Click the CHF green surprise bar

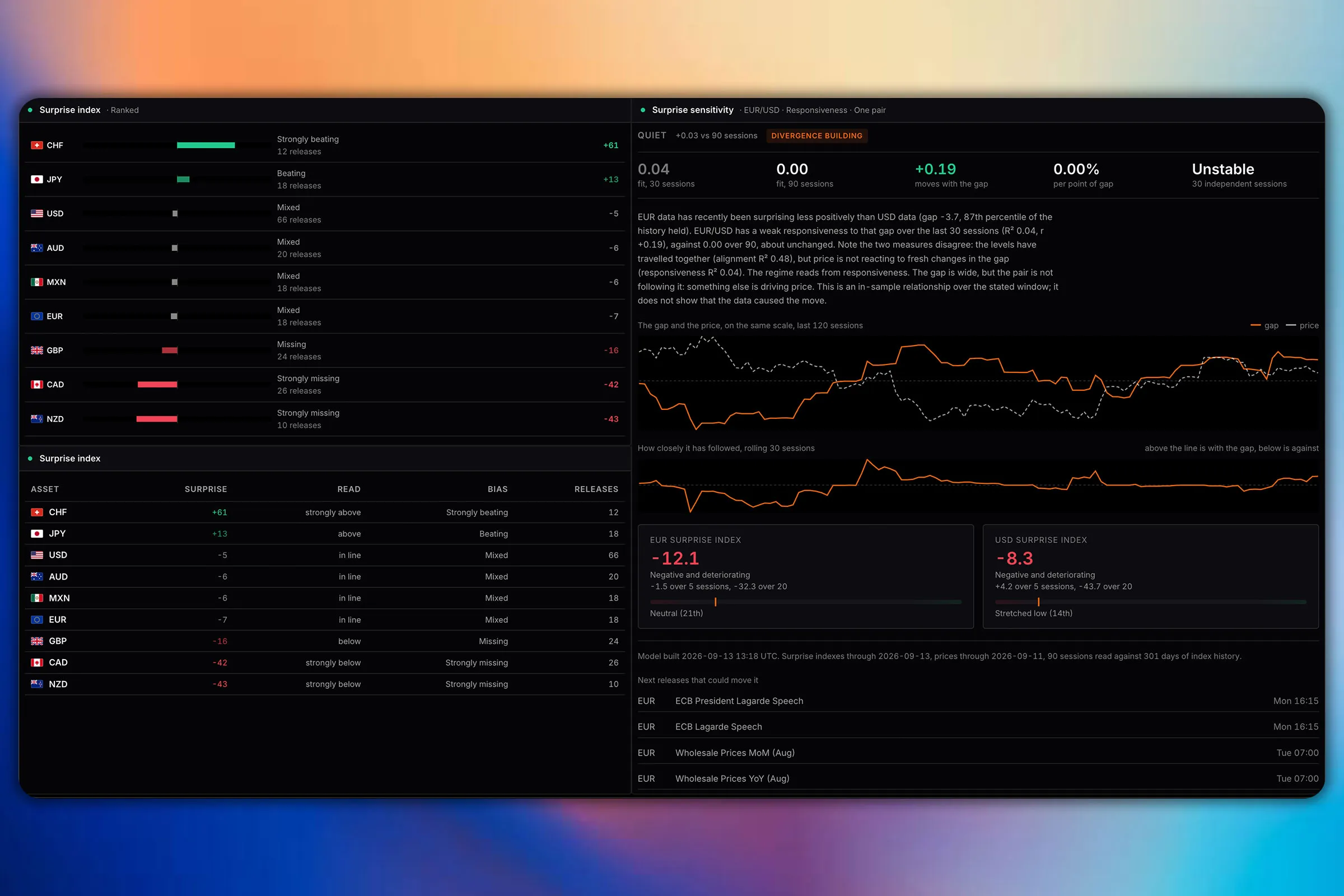(206, 145)
